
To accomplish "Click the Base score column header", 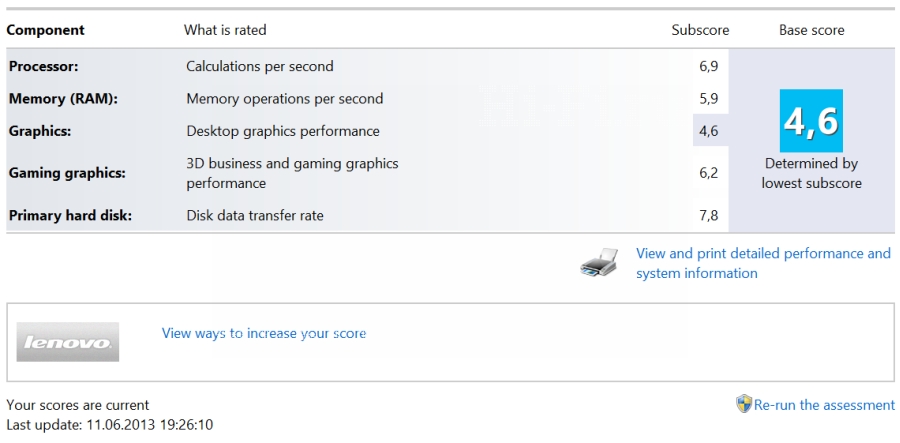I will 811,30.
